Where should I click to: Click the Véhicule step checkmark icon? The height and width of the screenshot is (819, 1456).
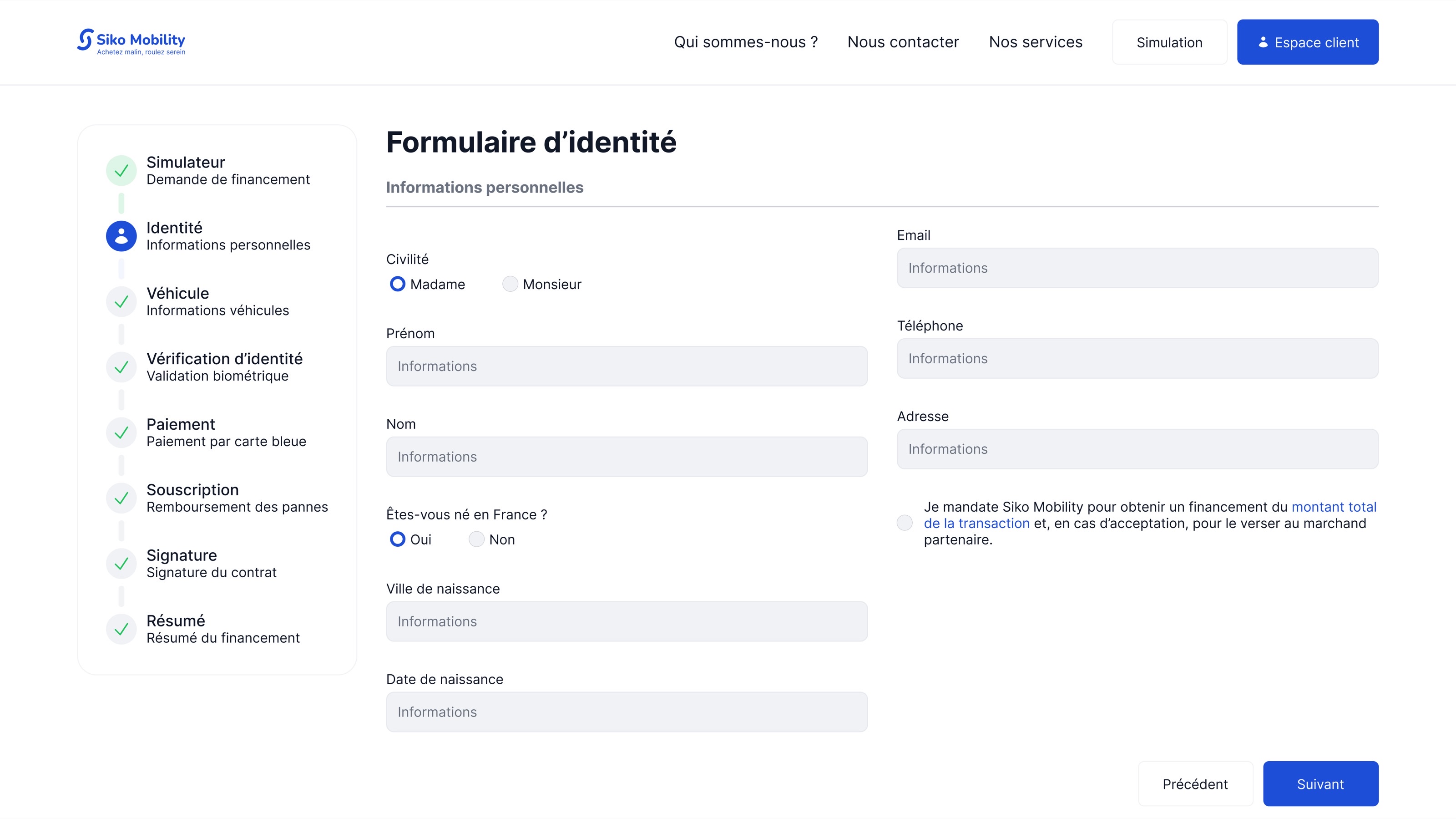click(121, 301)
